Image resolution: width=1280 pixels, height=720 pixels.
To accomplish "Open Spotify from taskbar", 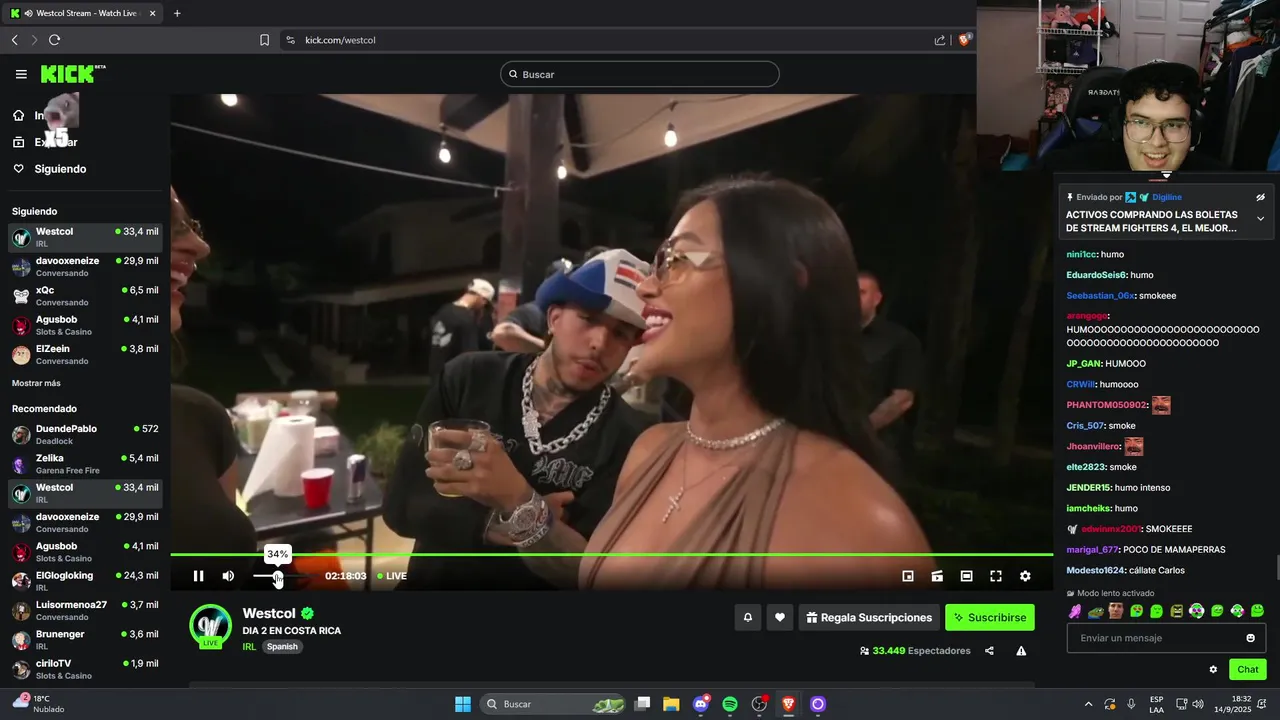I will click(730, 704).
